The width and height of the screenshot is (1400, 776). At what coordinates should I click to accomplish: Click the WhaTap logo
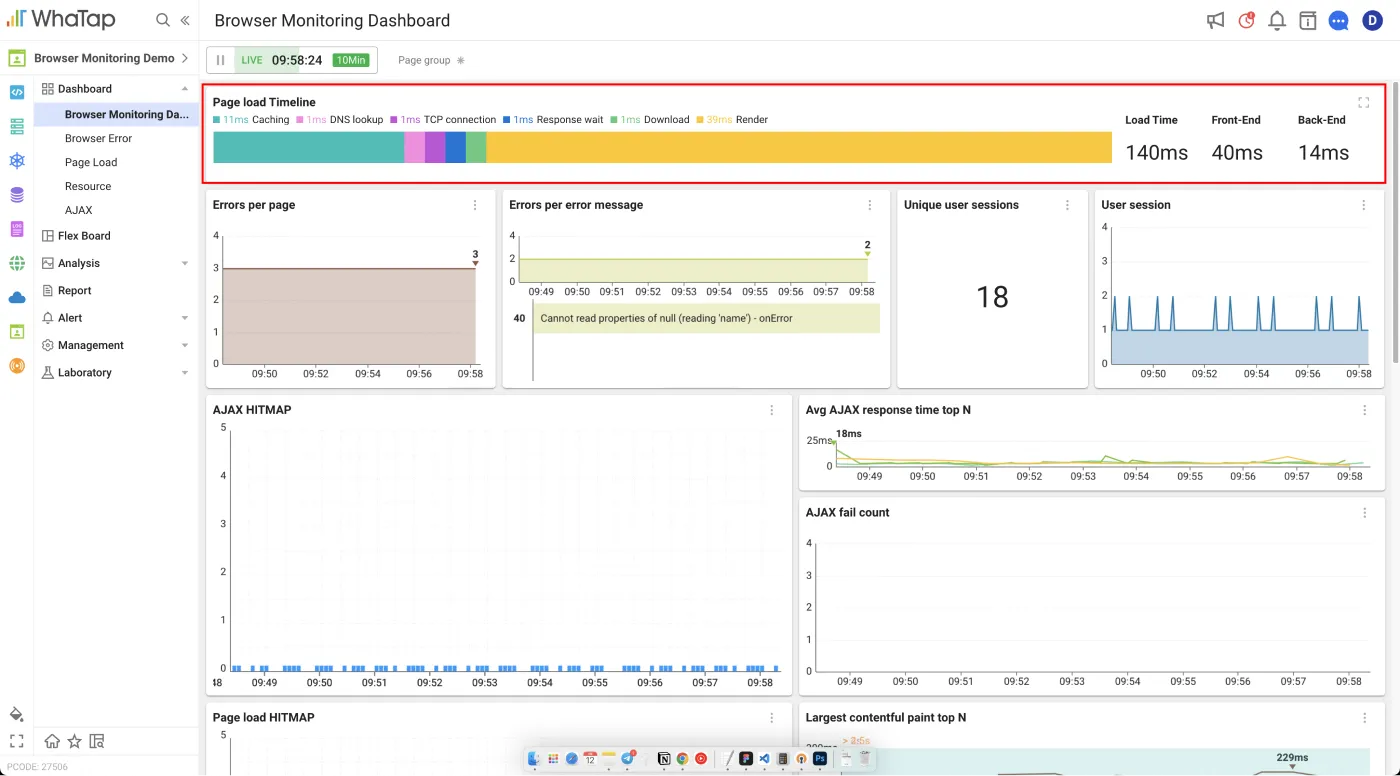coord(61,19)
